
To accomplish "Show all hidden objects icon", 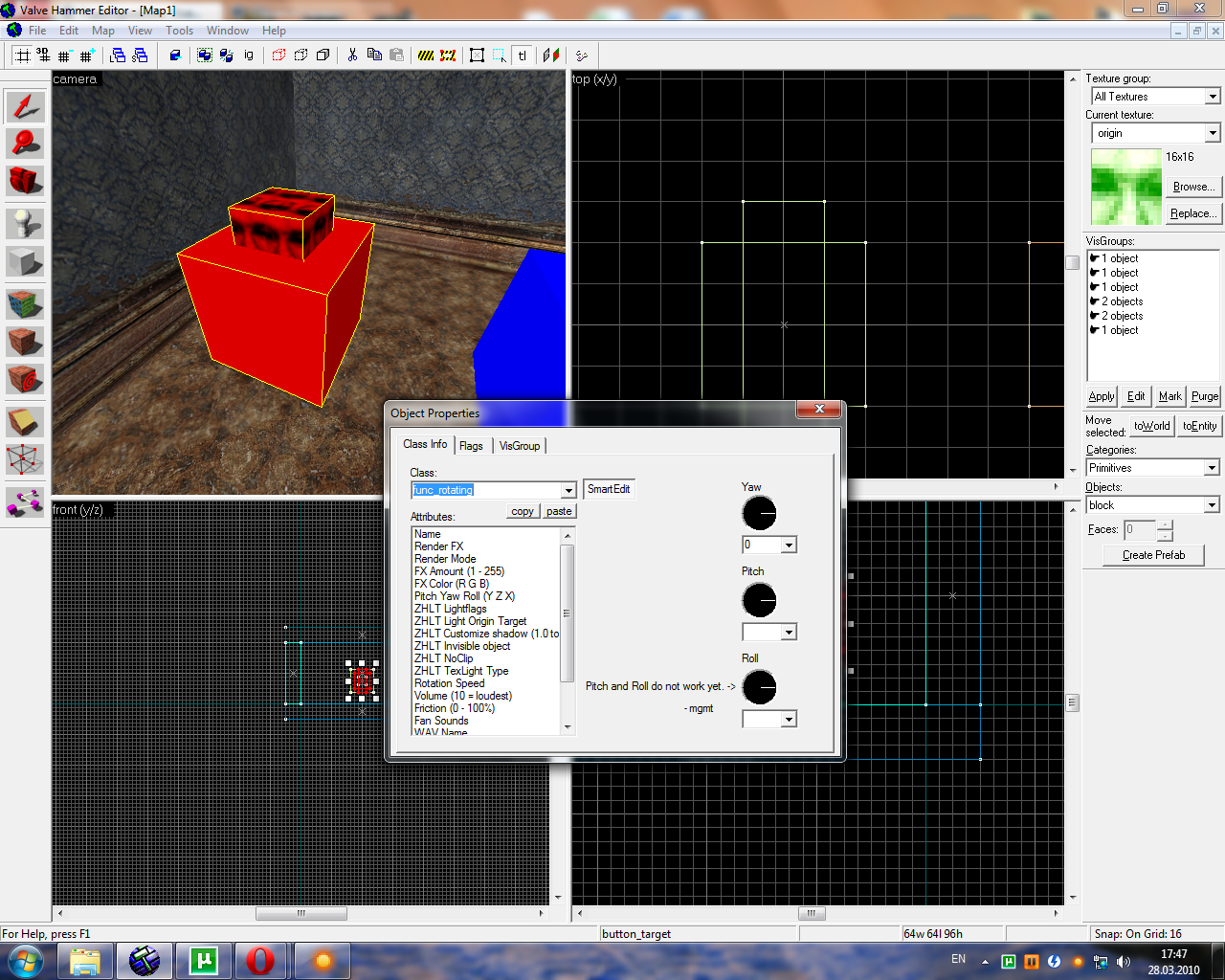I will 323,56.
